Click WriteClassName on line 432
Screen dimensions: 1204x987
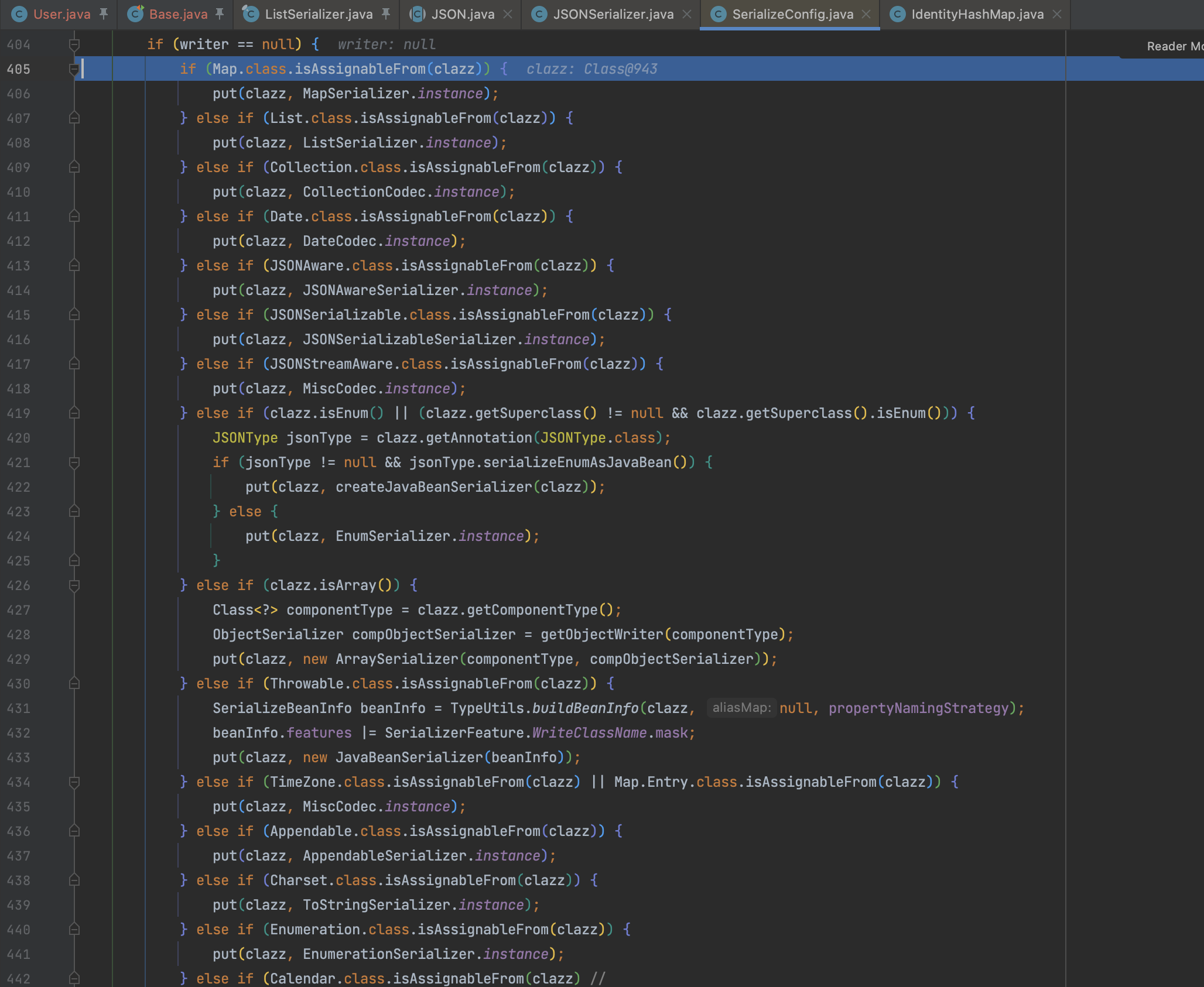click(x=589, y=733)
